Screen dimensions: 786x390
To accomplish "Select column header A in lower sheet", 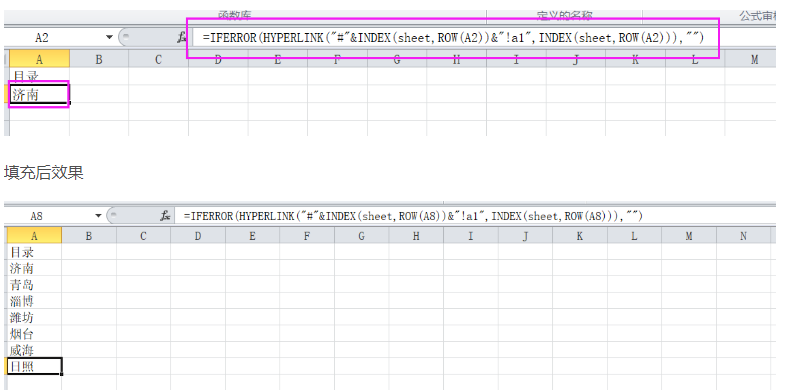I will (34, 236).
